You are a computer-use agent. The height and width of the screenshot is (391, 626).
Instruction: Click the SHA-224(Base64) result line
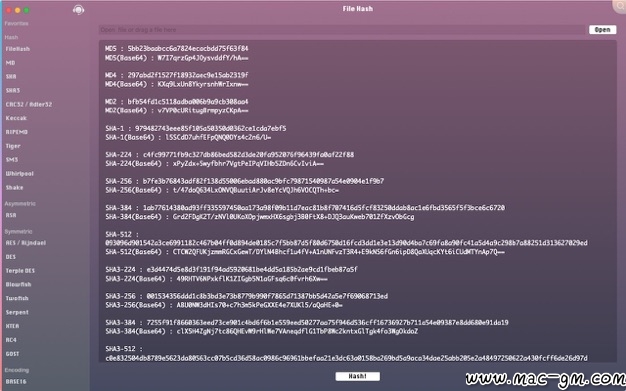click(214, 164)
